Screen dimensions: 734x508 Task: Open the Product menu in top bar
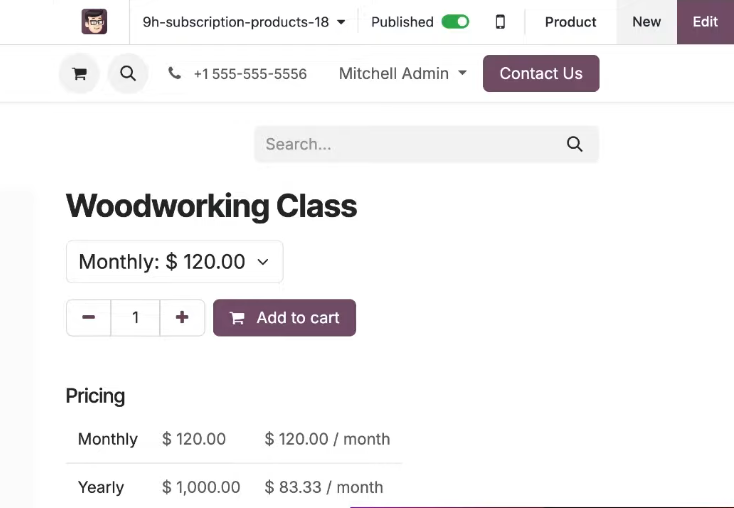click(570, 22)
